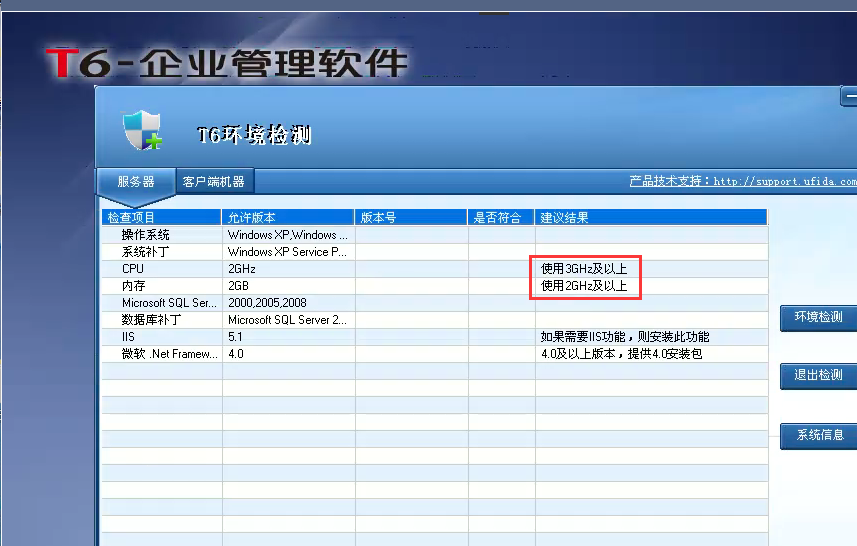Select the 操作系统 row
857x546 pixels.
click(435, 235)
